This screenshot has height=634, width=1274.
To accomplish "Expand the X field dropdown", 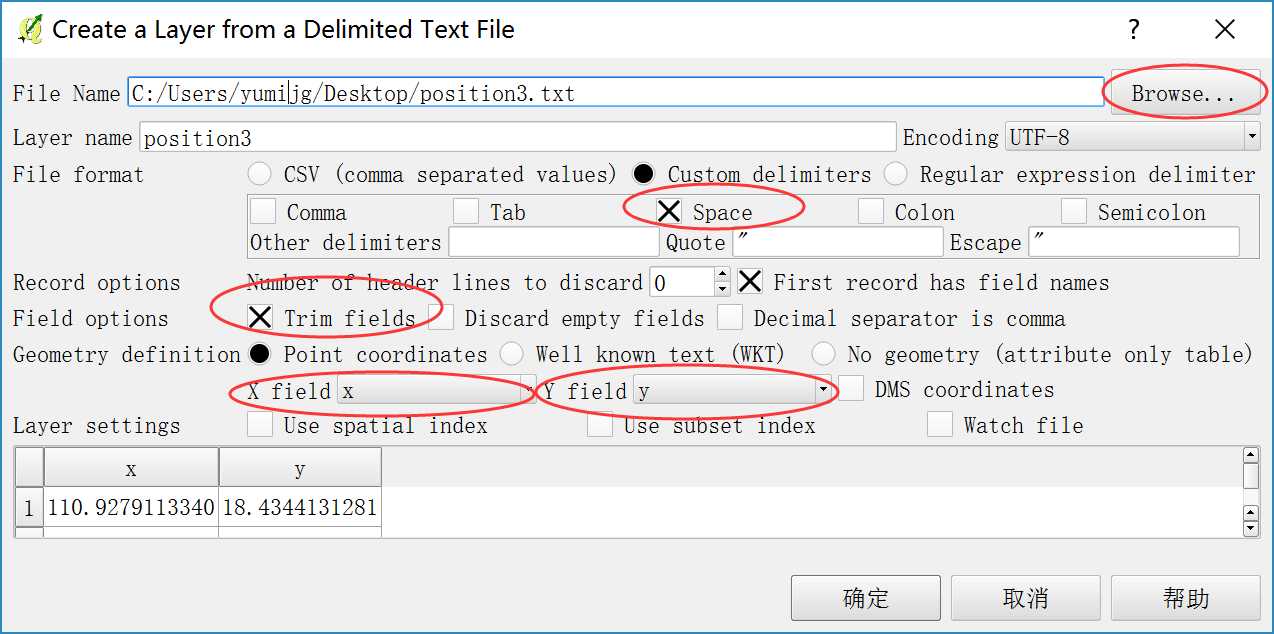I will tap(436, 391).
